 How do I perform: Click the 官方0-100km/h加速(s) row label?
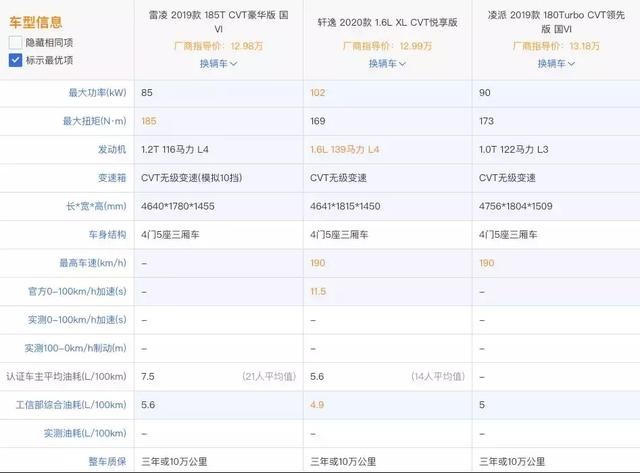point(77,291)
